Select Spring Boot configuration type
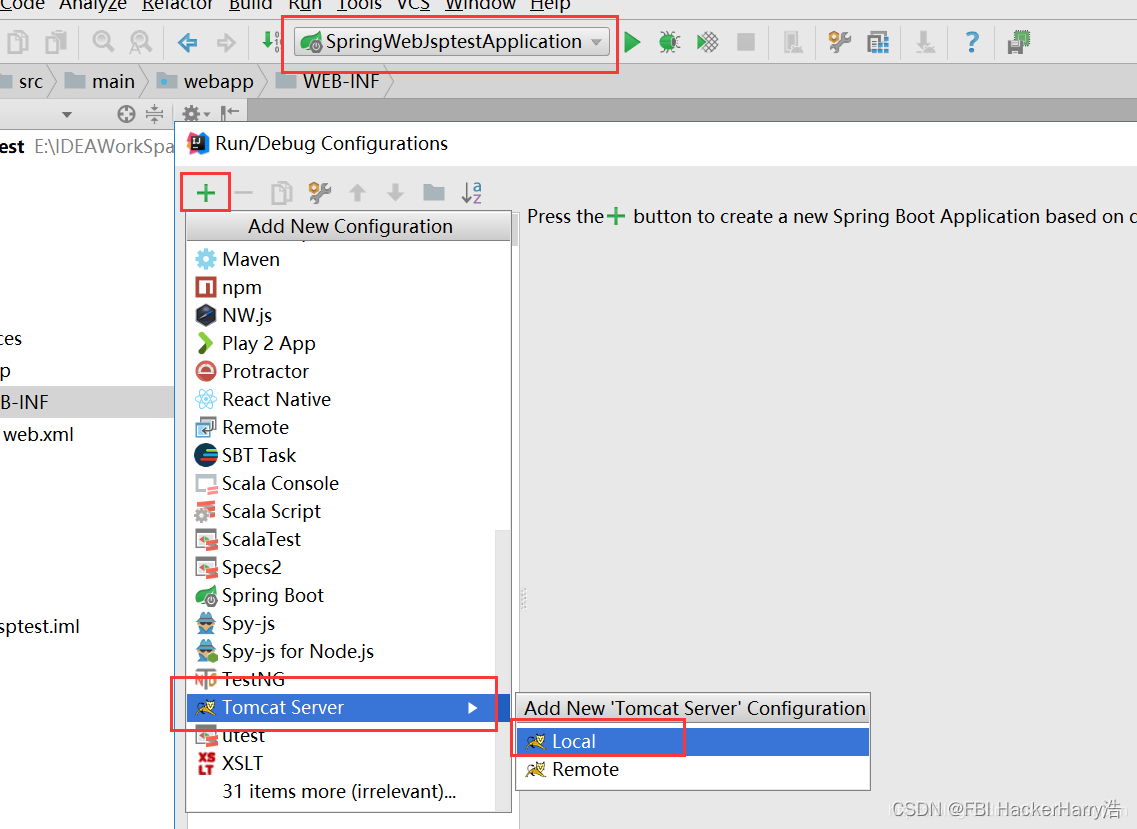The width and height of the screenshot is (1137, 829). 342,595
